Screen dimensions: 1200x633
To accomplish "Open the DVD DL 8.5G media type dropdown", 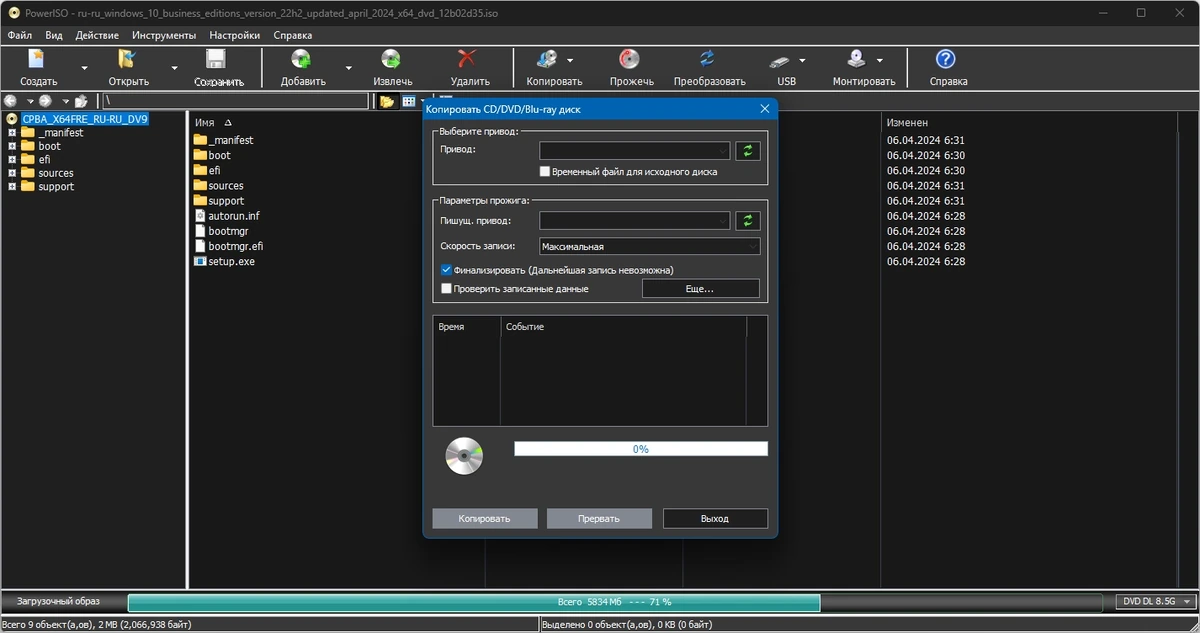I will 1156,602.
